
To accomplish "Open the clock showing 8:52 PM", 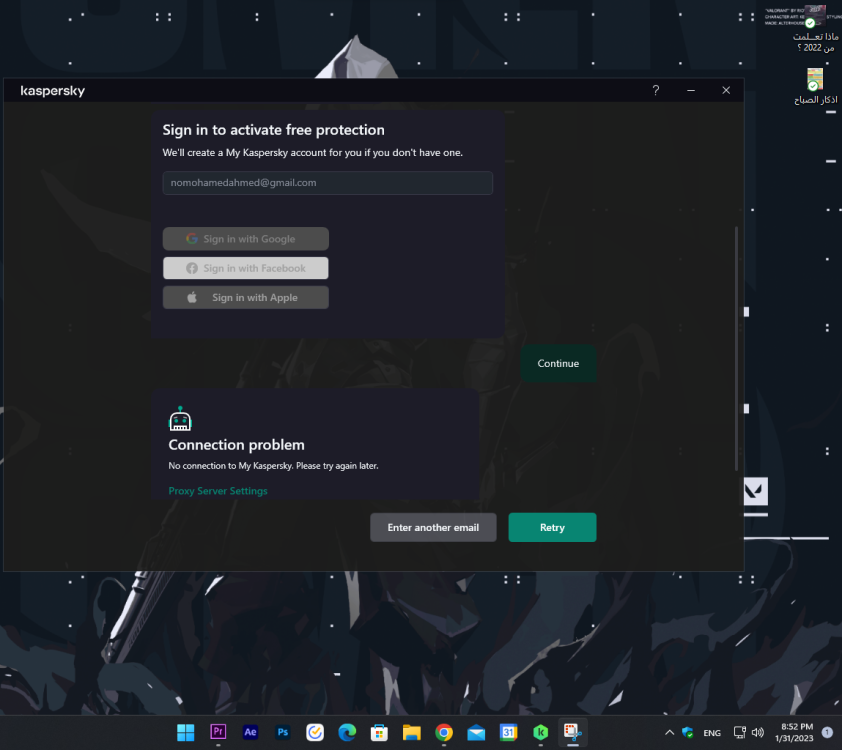I will point(794,732).
